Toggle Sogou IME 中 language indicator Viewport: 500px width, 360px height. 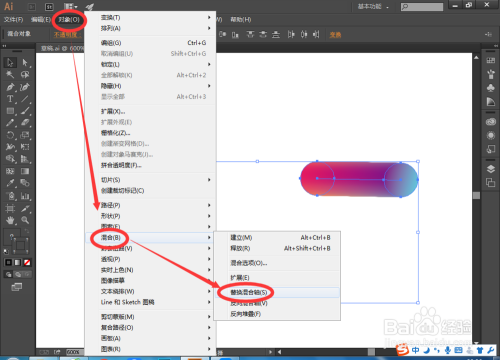[416, 350]
